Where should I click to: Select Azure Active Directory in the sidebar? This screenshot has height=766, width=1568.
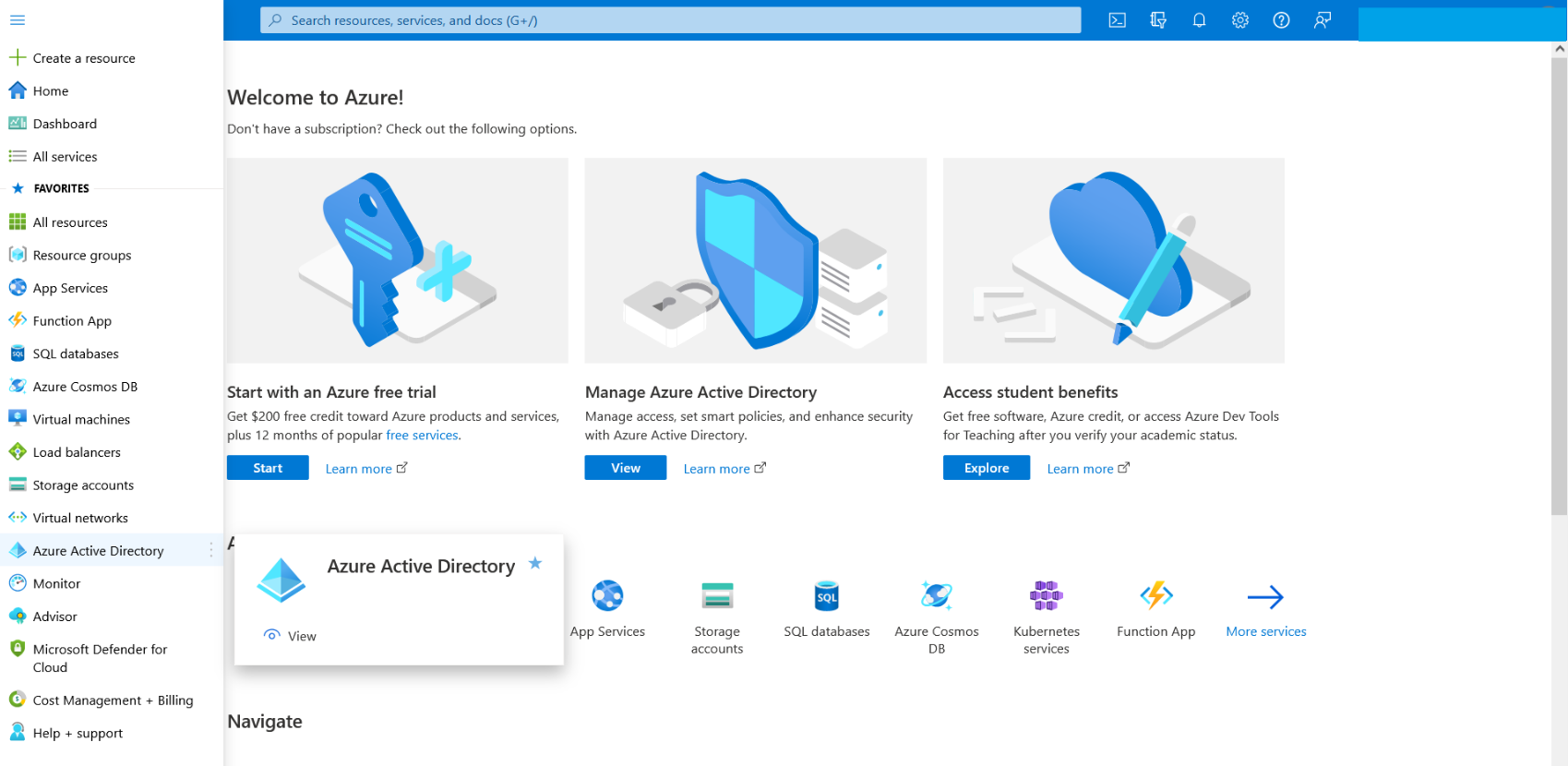click(112, 550)
